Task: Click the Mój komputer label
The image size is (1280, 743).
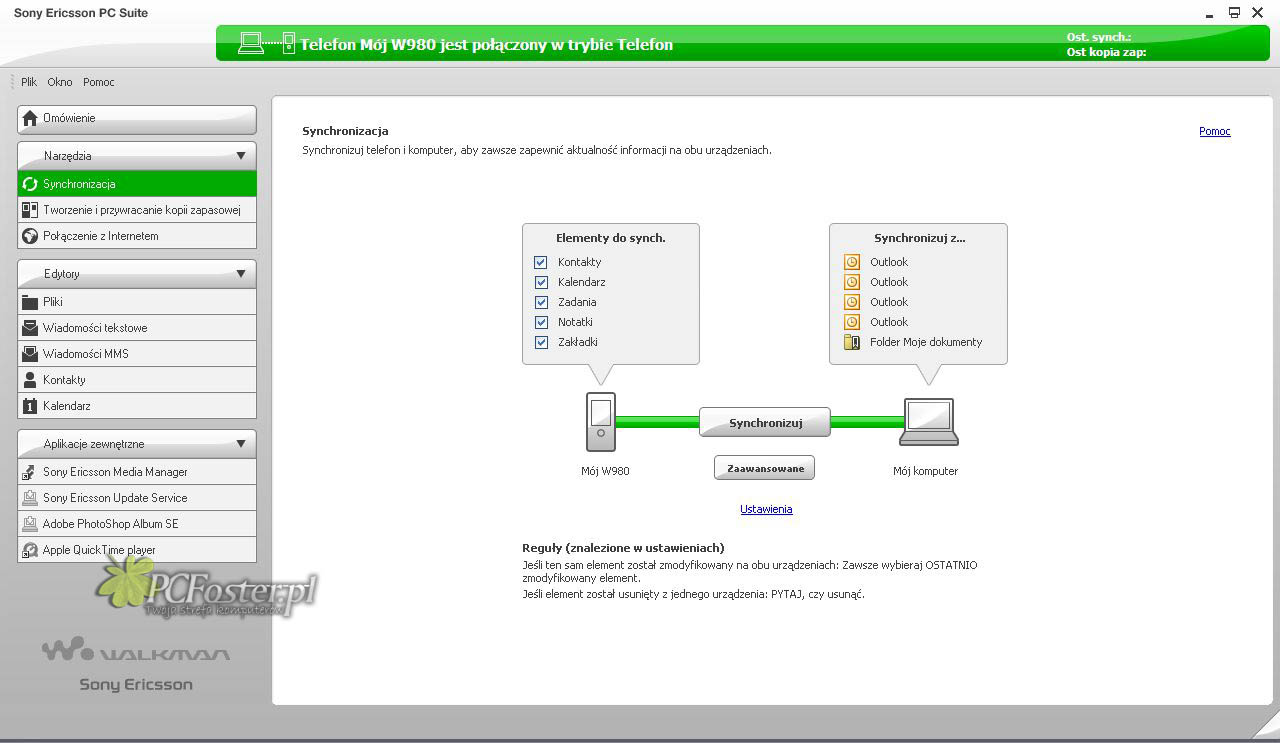Action: tap(926, 471)
